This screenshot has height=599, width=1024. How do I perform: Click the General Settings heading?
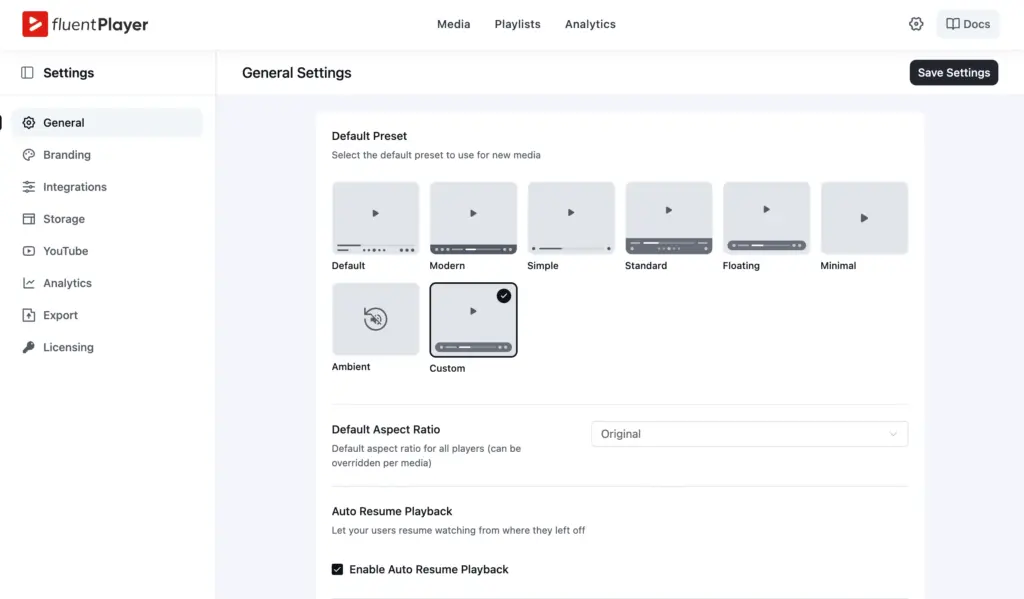pyautogui.click(x=296, y=73)
